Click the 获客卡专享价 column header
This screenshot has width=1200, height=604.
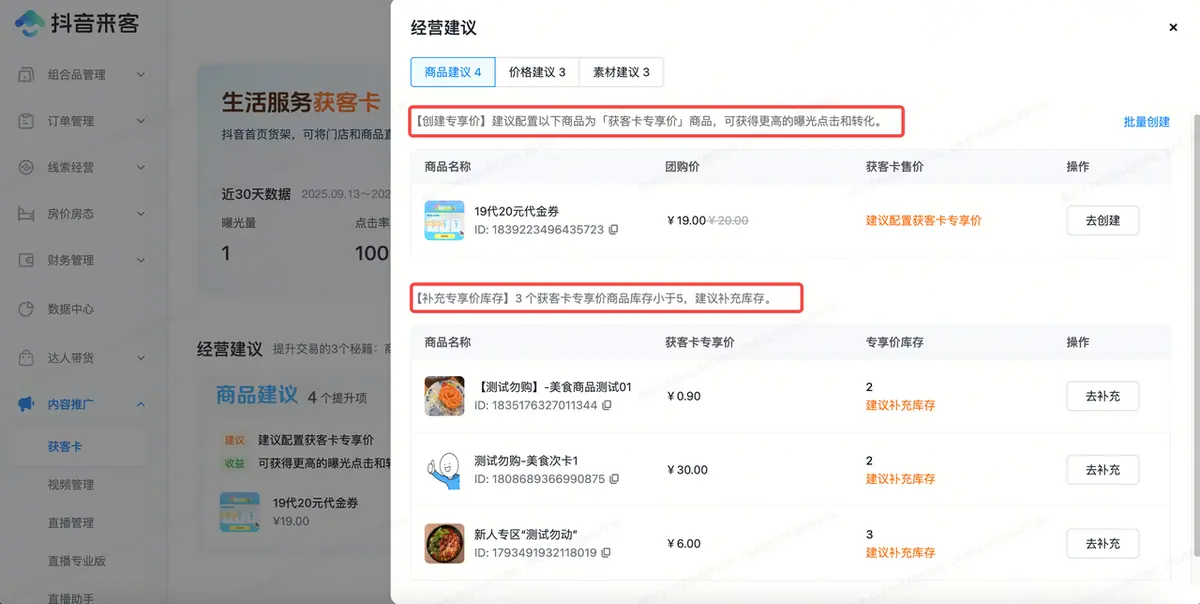click(x=700, y=342)
